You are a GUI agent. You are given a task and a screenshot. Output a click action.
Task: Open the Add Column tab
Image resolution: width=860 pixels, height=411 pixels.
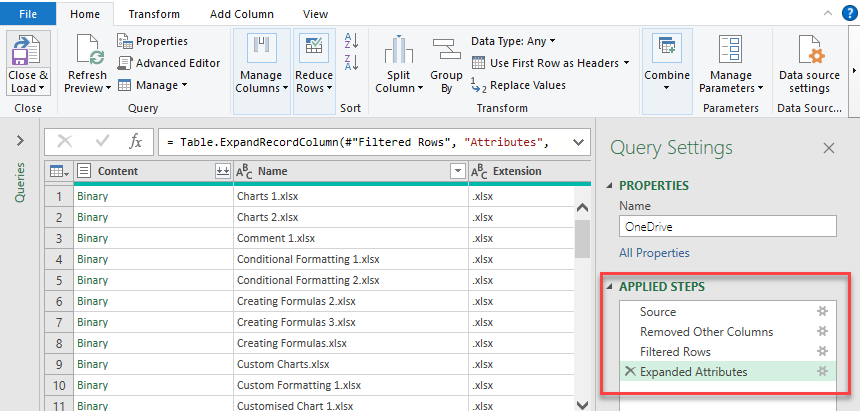(x=241, y=14)
